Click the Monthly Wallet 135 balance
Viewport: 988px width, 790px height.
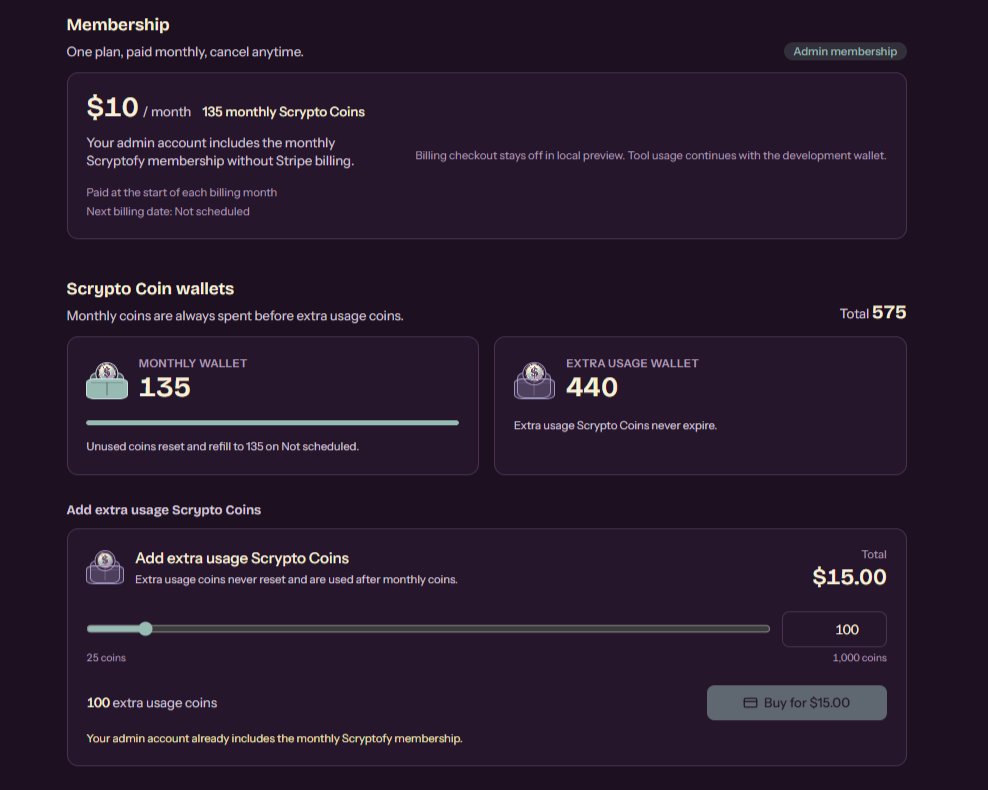164,387
